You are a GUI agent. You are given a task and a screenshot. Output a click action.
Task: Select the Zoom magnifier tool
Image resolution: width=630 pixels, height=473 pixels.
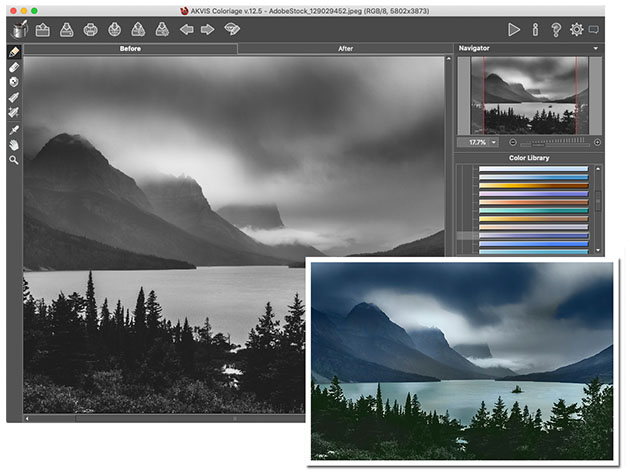tap(14, 160)
